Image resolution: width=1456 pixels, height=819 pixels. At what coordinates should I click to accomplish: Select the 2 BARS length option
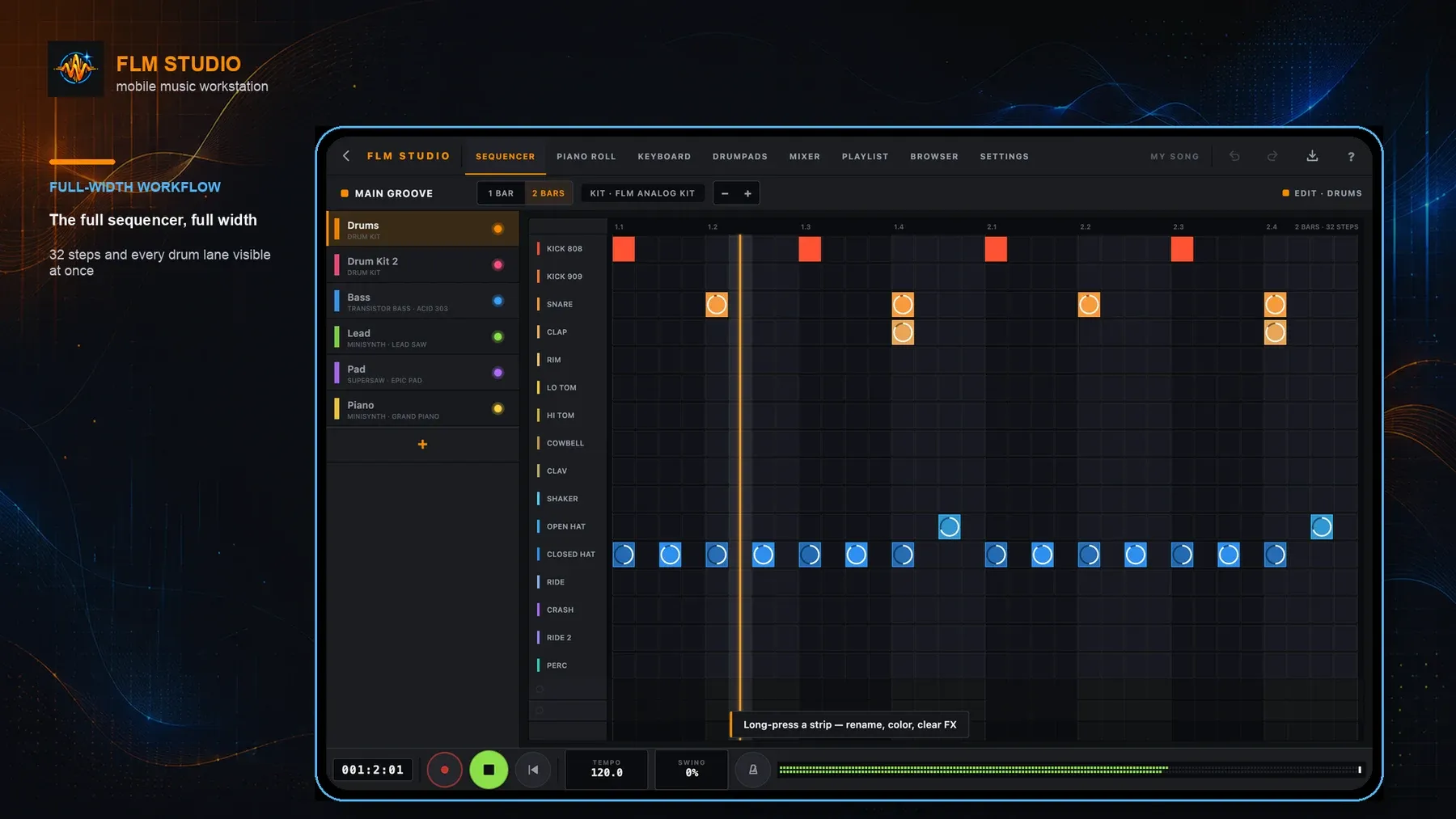tap(548, 193)
